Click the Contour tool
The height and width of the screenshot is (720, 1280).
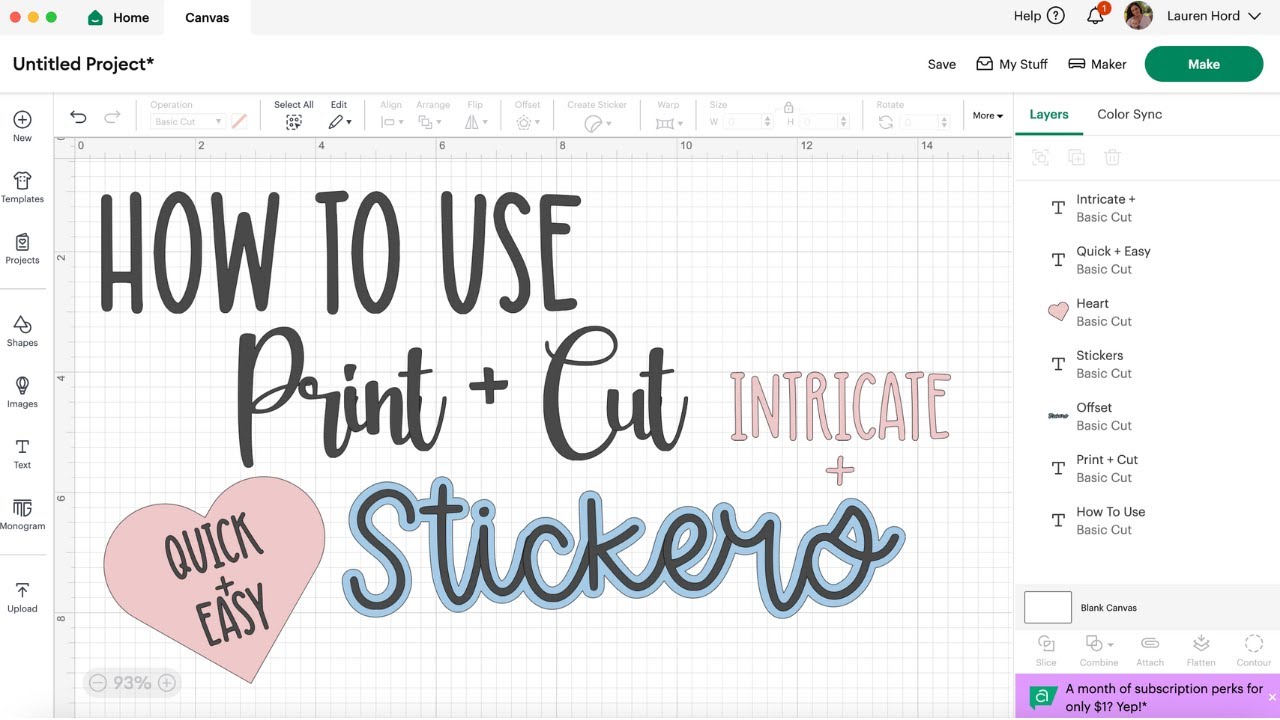tap(1253, 650)
